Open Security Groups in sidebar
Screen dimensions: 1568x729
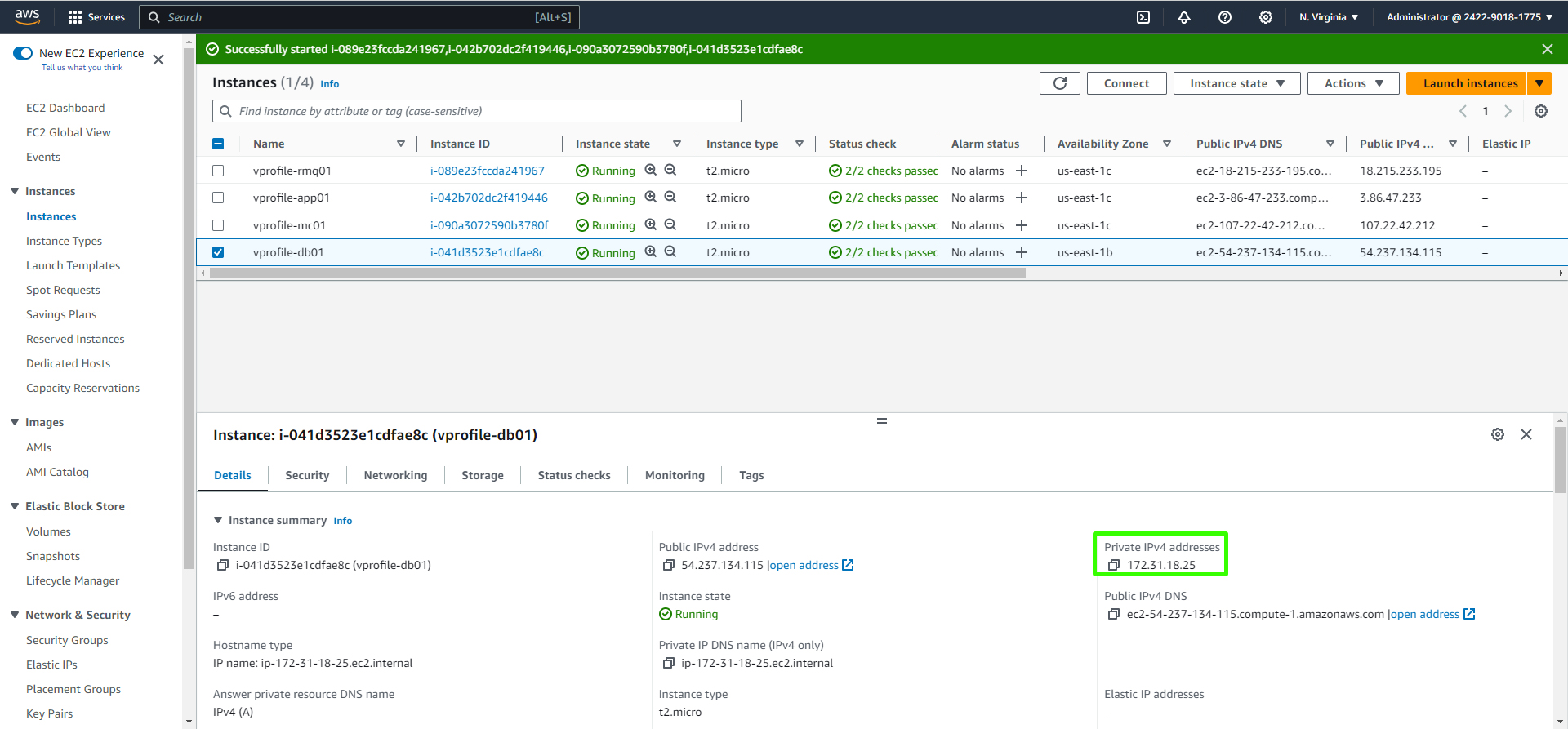point(67,640)
